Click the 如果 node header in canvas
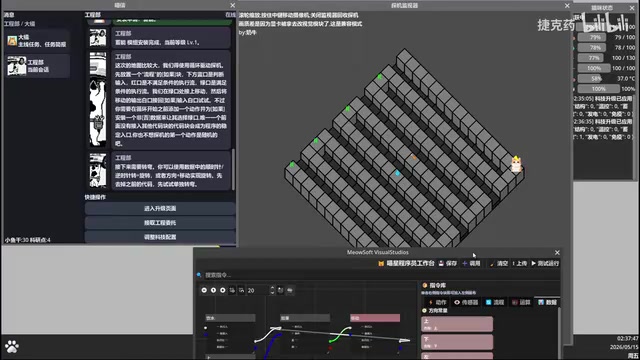This screenshot has width=640, height=360. click(305, 318)
